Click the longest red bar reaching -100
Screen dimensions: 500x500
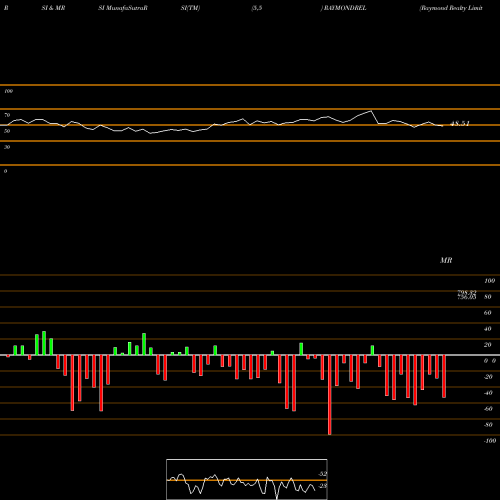(330, 395)
